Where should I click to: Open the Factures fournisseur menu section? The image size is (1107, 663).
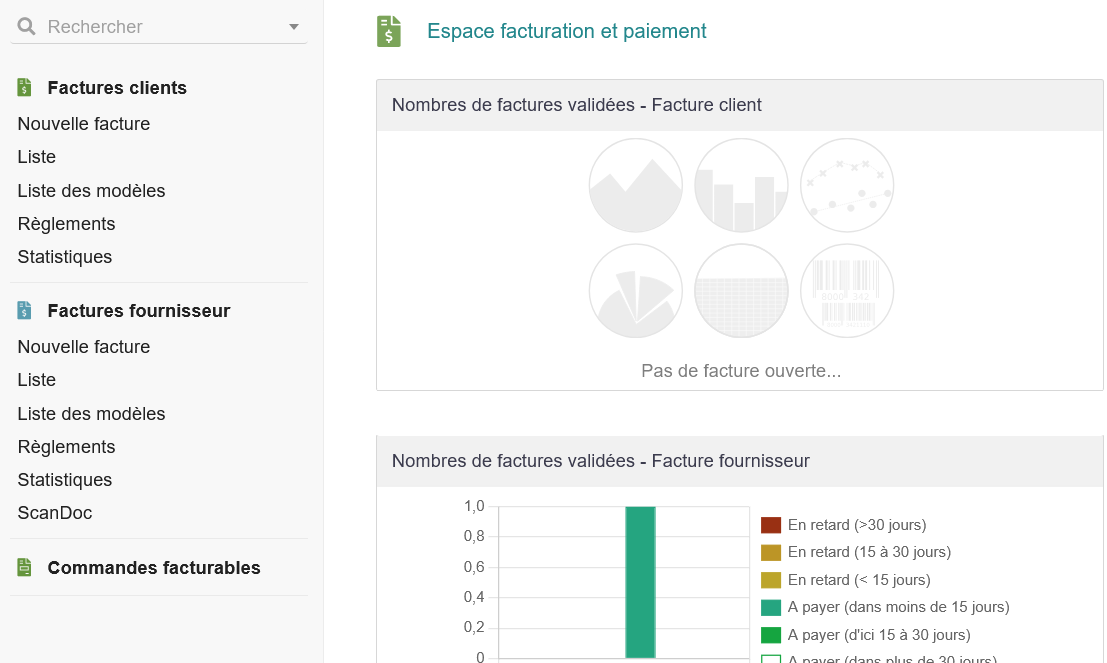139,311
